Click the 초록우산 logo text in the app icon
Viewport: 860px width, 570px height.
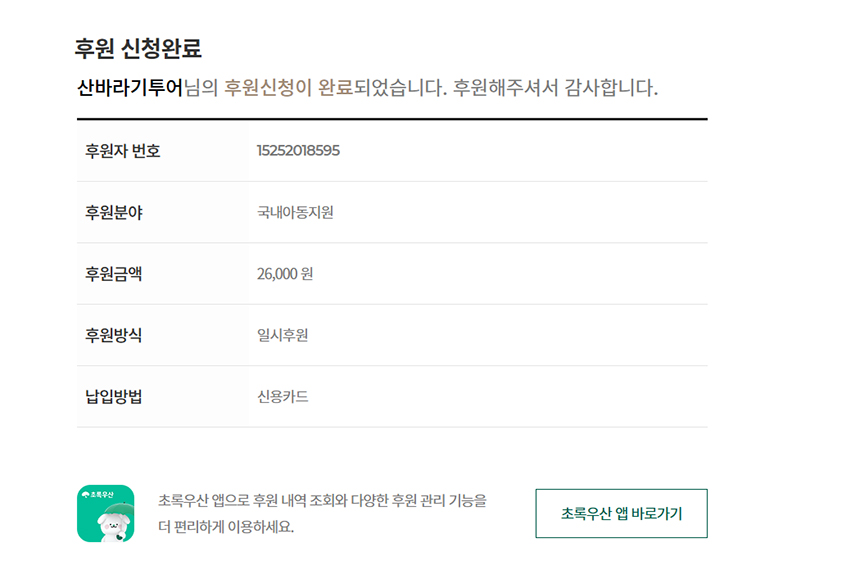pos(99,494)
